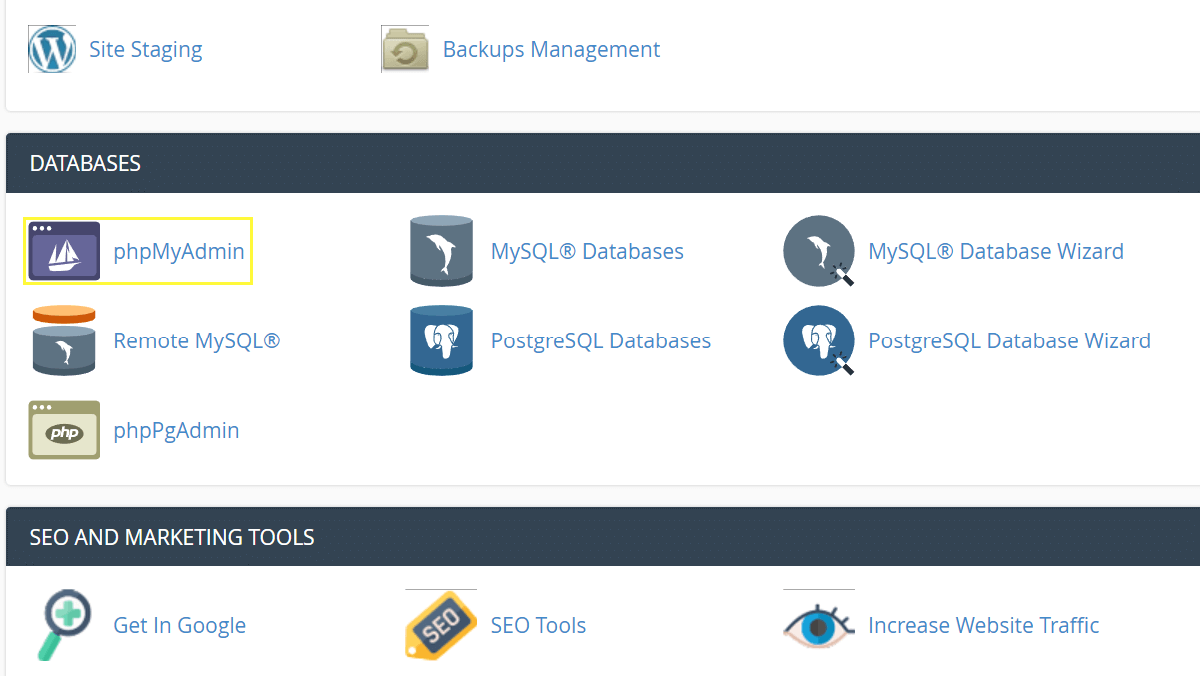Open the phpPgAdmin link
Viewport: 1200px width, 676px height.
[176, 430]
